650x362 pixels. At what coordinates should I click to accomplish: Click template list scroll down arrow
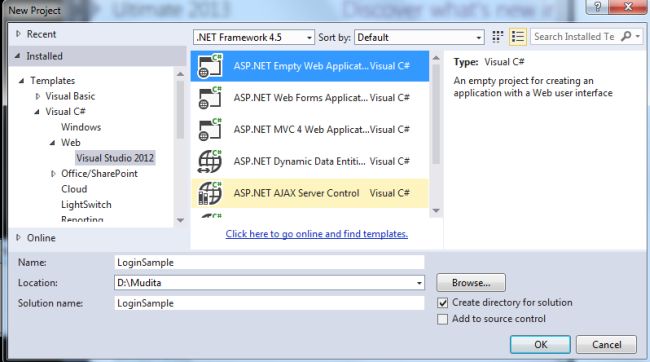pos(436,211)
